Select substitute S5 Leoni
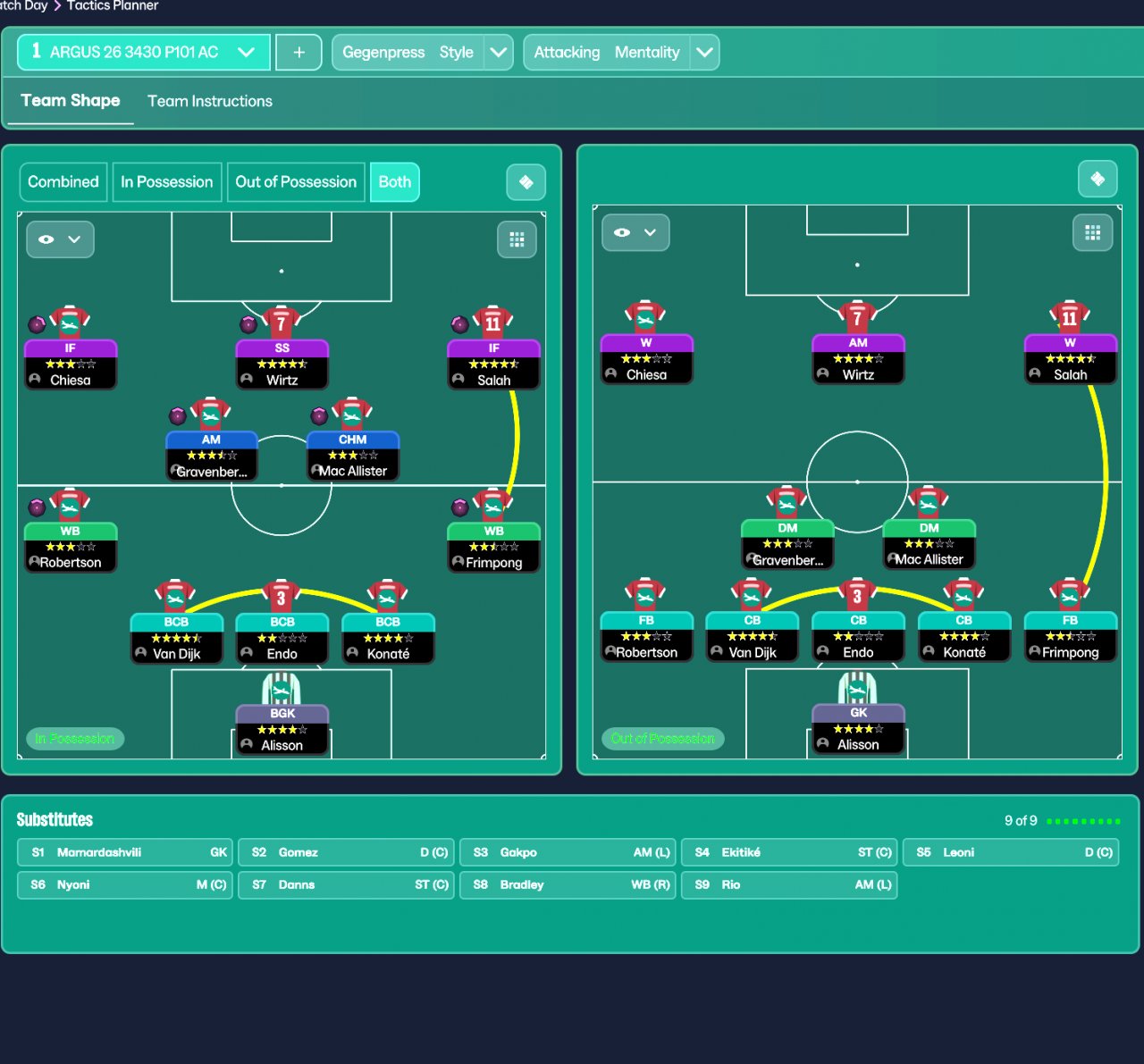This screenshot has width=1144, height=1064. tap(1011, 852)
